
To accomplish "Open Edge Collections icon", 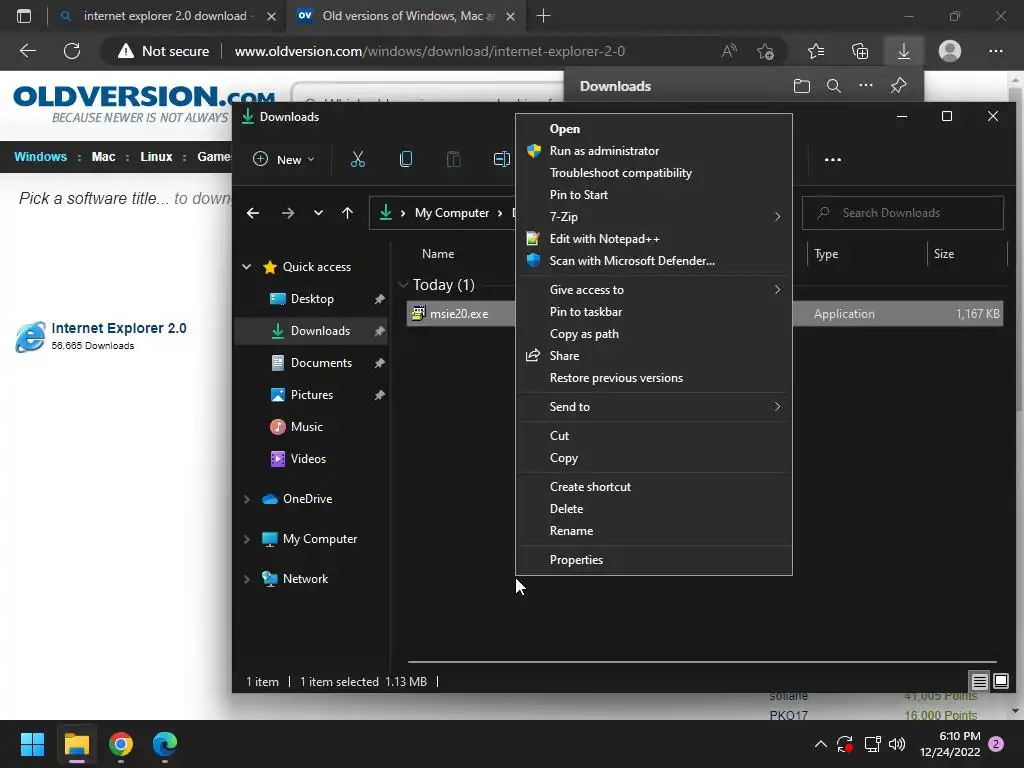I will coord(860,51).
